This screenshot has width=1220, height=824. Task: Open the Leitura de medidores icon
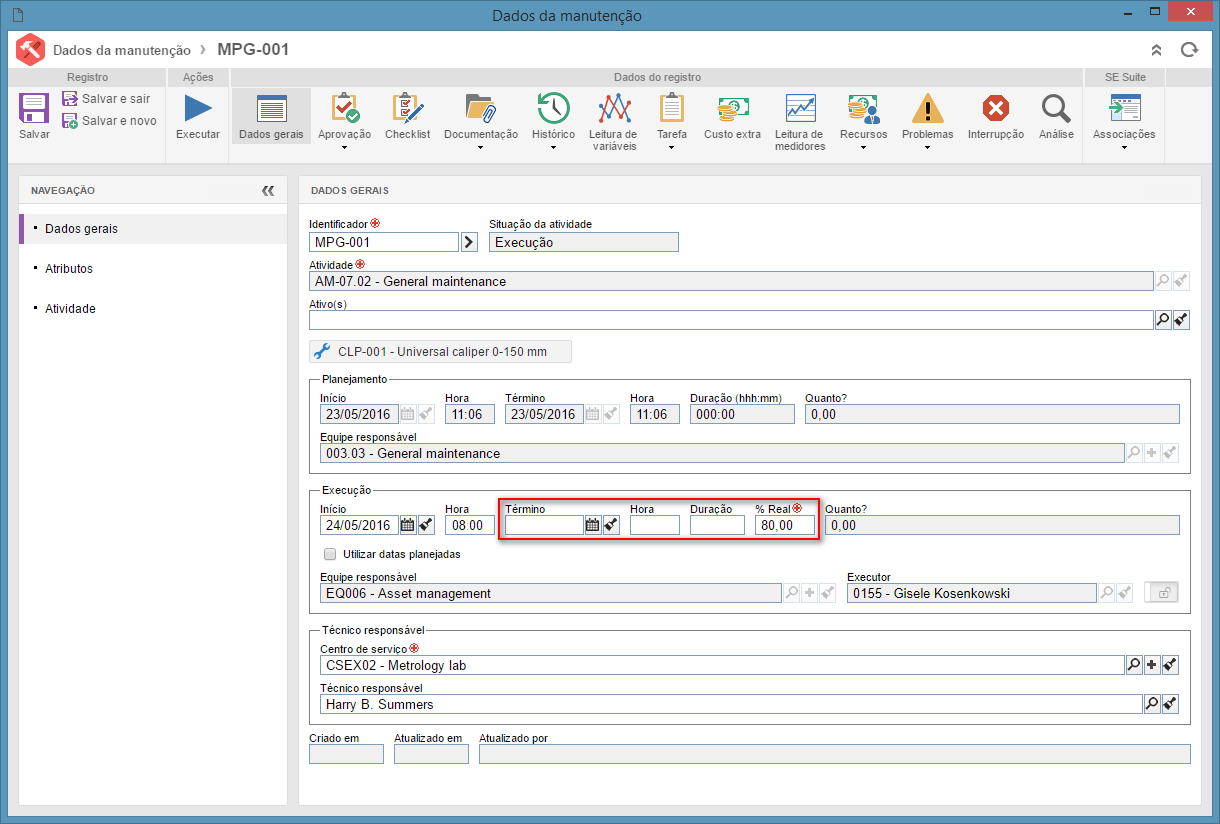point(800,108)
